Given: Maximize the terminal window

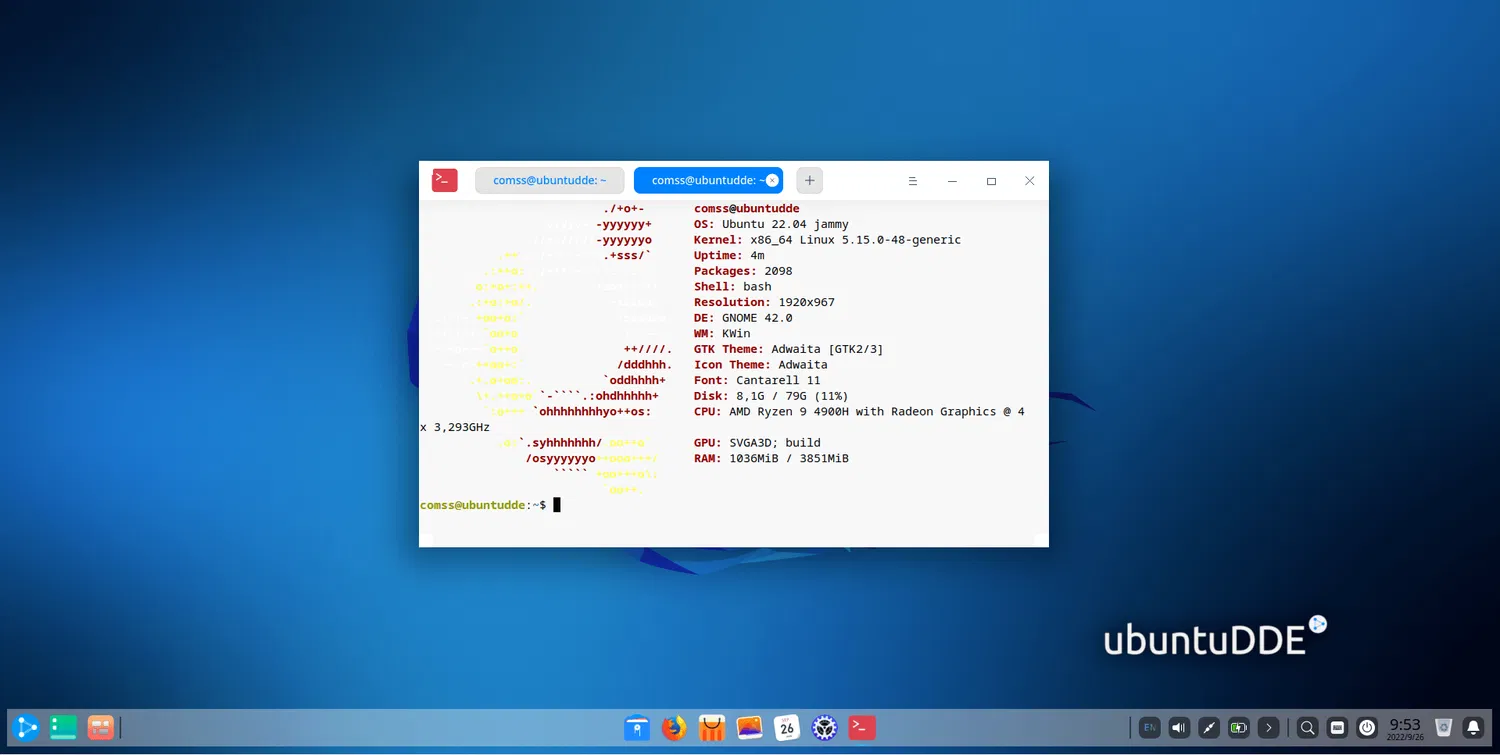Looking at the screenshot, I should click(991, 181).
